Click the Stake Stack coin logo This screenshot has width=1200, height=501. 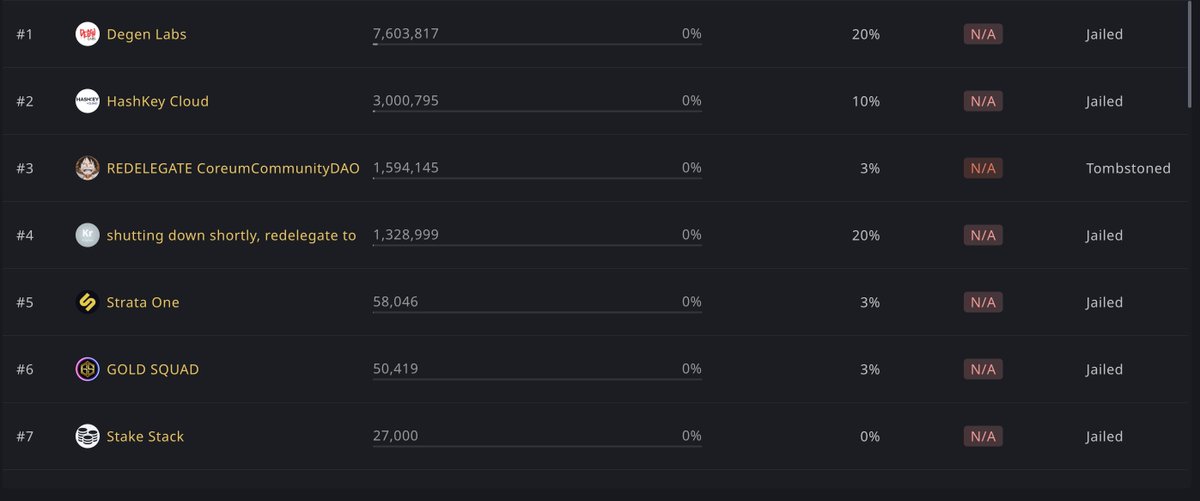(x=87, y=436)
